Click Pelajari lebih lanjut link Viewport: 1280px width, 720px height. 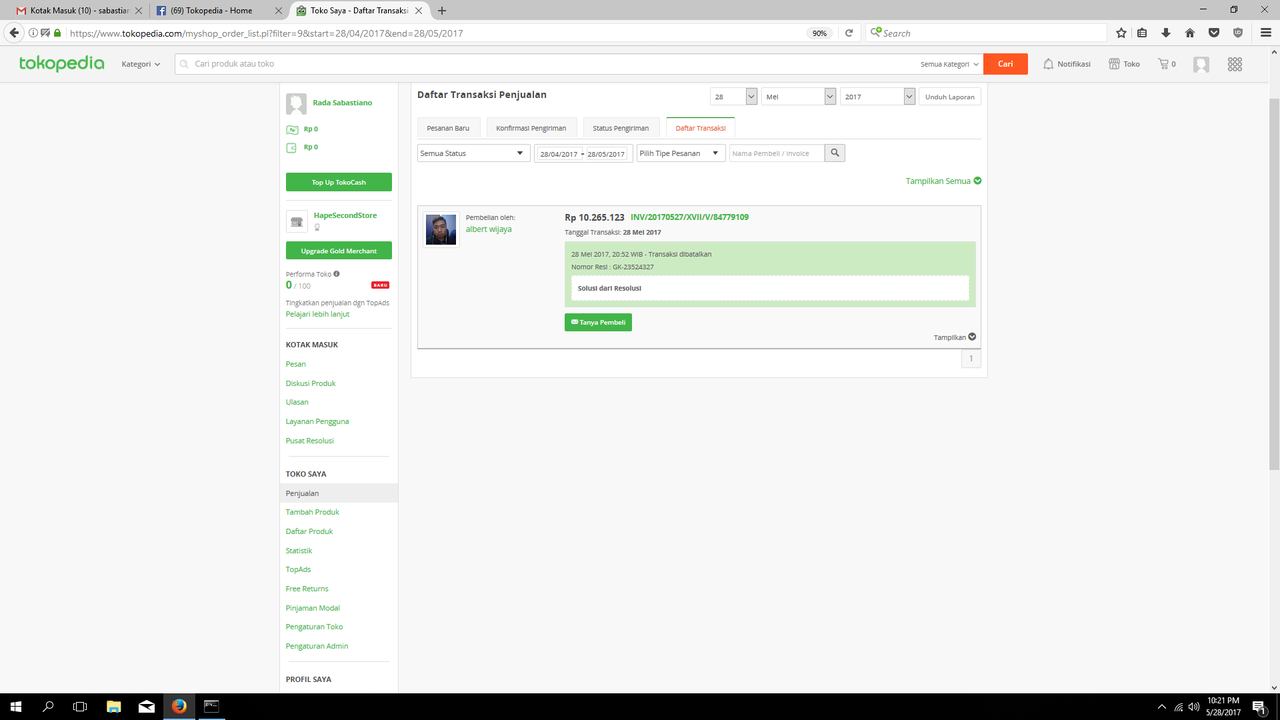[x=319, y=314]
